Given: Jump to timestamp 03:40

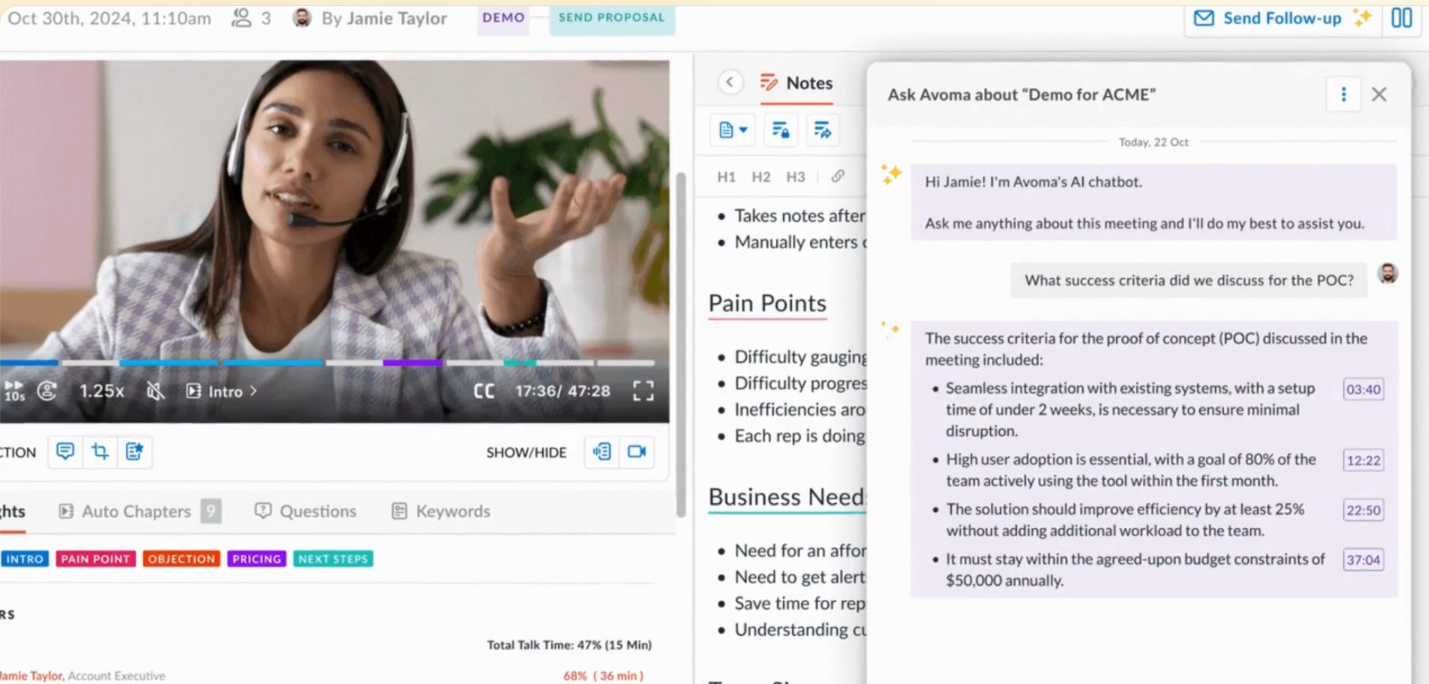Looking at the screenshot, I should coord(1363,390).
